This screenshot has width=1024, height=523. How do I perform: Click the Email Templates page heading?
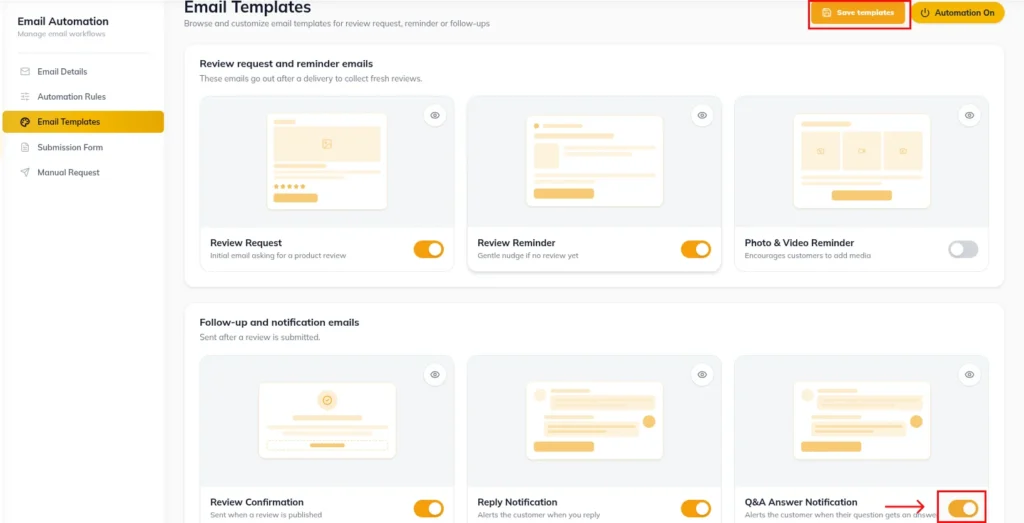click(x=248, y=8)
